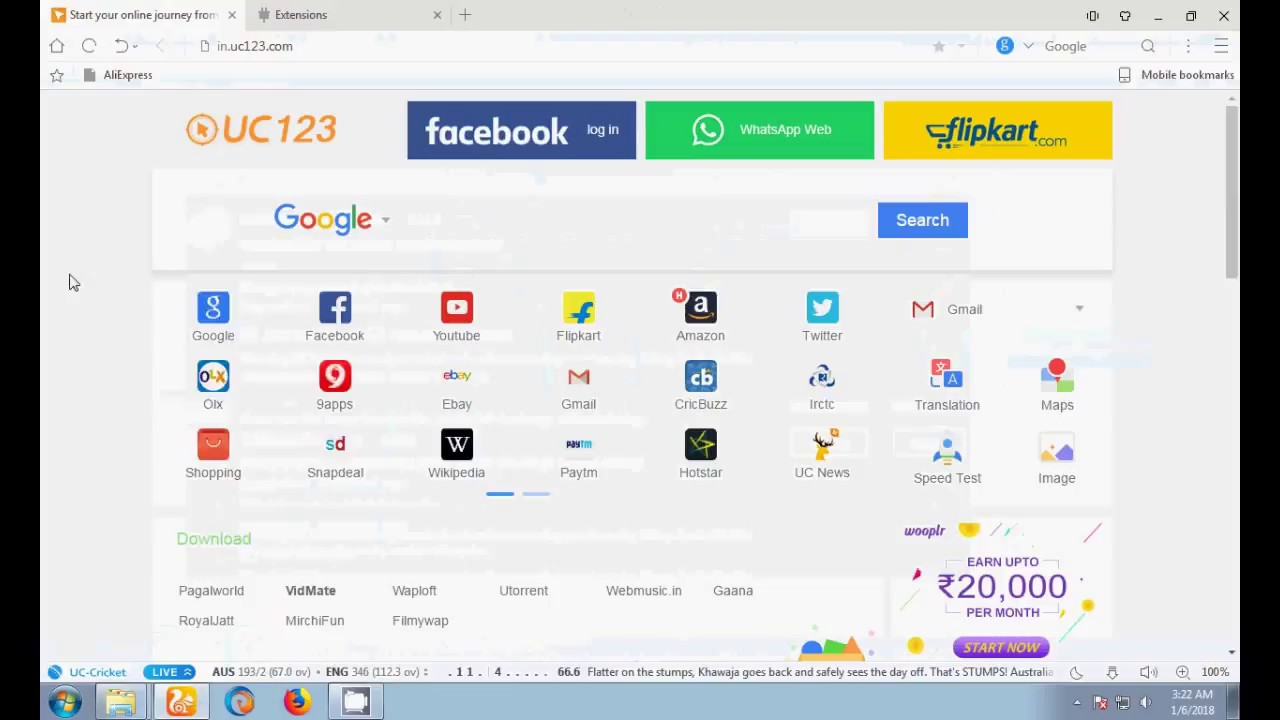Screen dimensions: 1280x720
Task: Open the status bar download manager icon
Action: 1112,672
